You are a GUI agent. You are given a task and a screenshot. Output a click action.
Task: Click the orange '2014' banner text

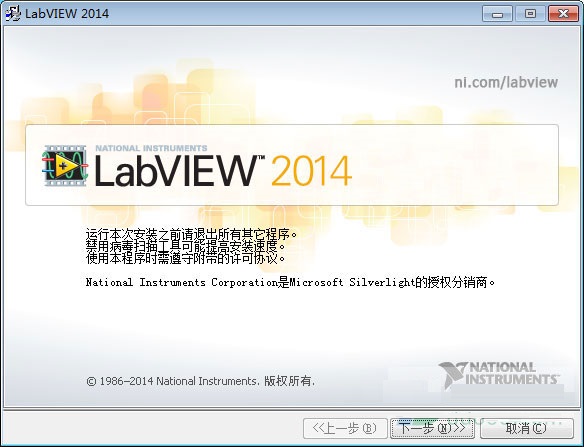tap(311, 171)
